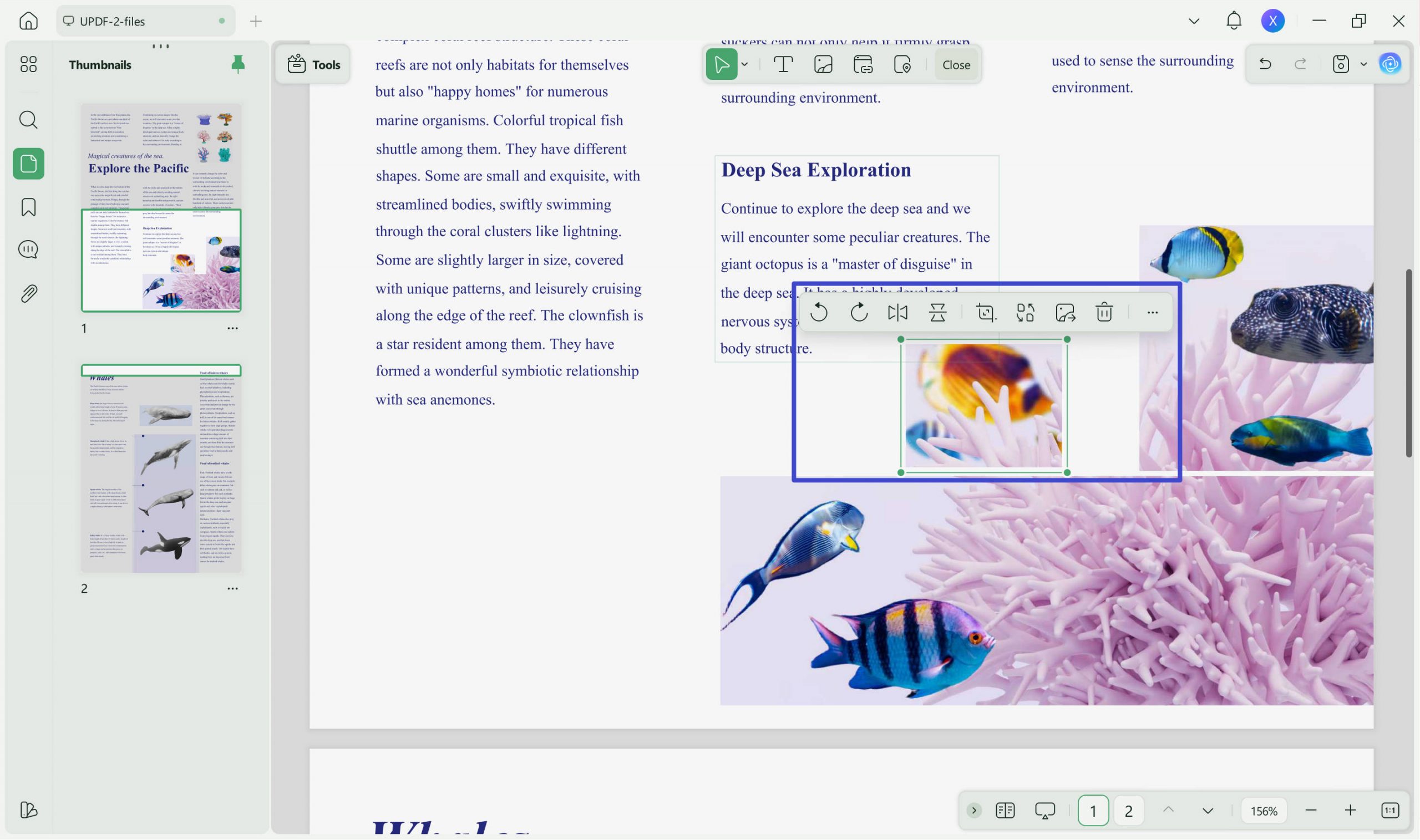Go to the Home screen icon
1420x840 pixels.
tap(28, 21)
